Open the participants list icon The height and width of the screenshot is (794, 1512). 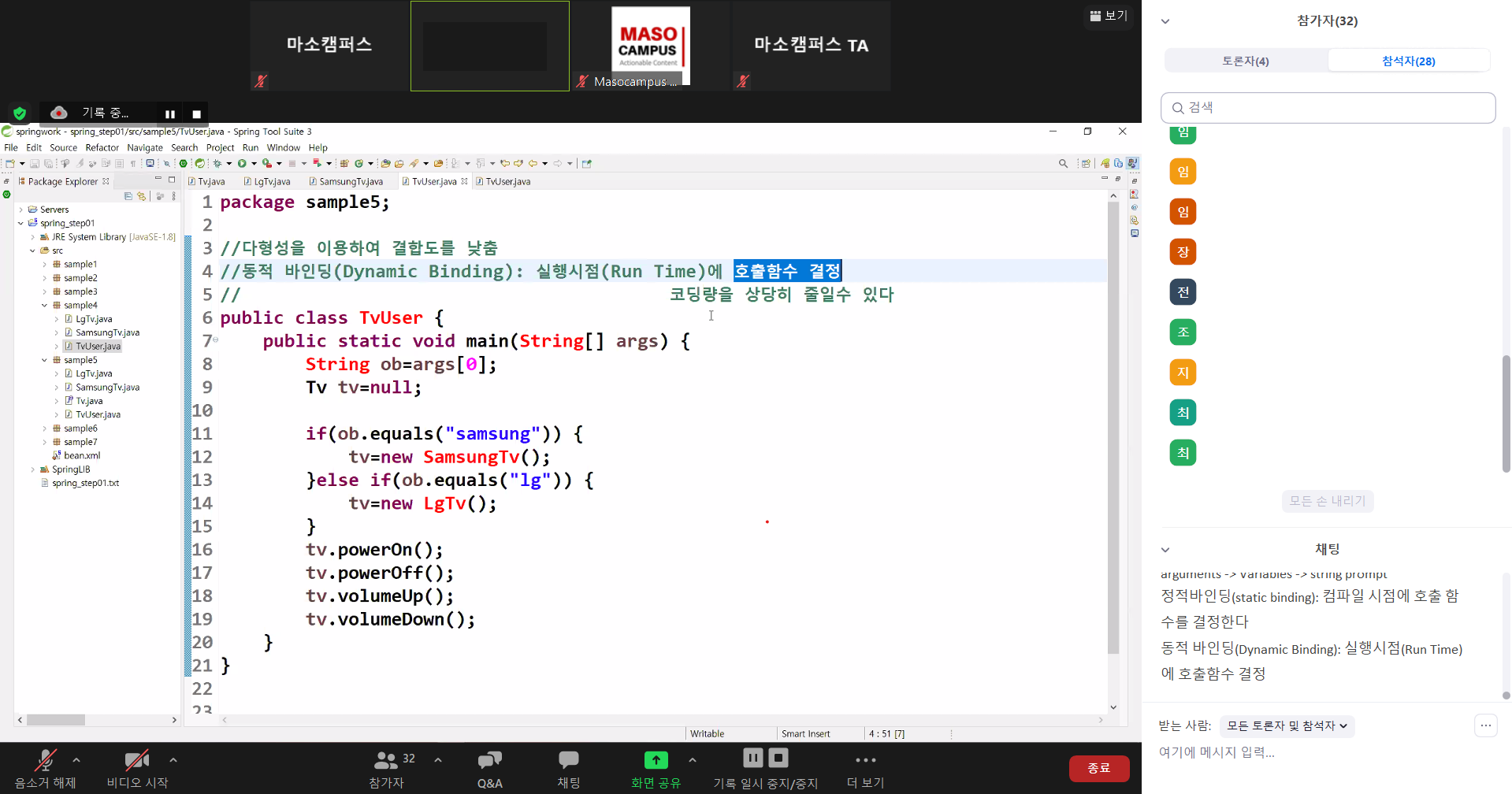386,760
